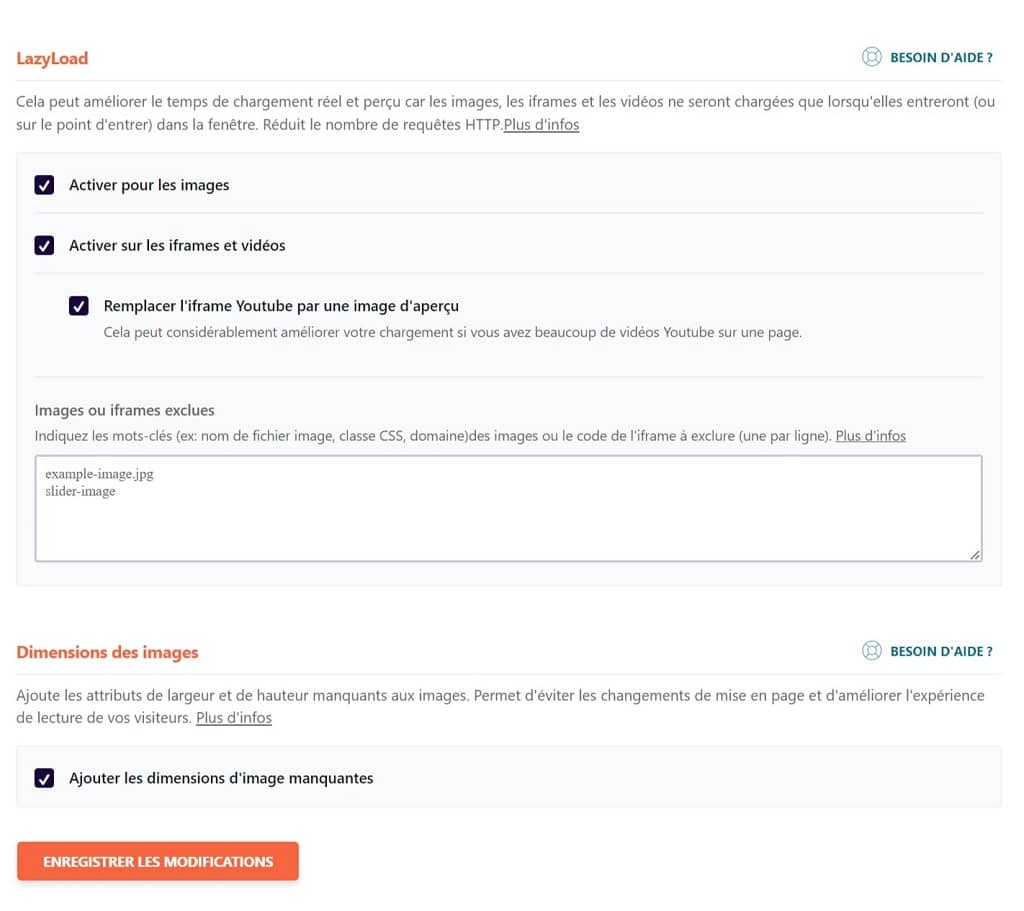Open Plus d'infos link in LazyLoad description
Image resolution: width=1024 pixels, height=911 pixels.
pyautogui.click(x=541, y=124)
